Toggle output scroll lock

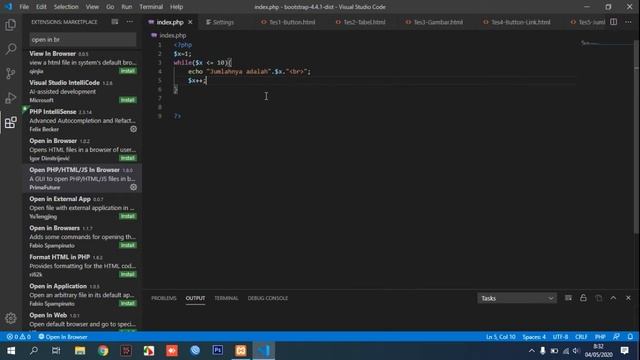pos(583,298)
